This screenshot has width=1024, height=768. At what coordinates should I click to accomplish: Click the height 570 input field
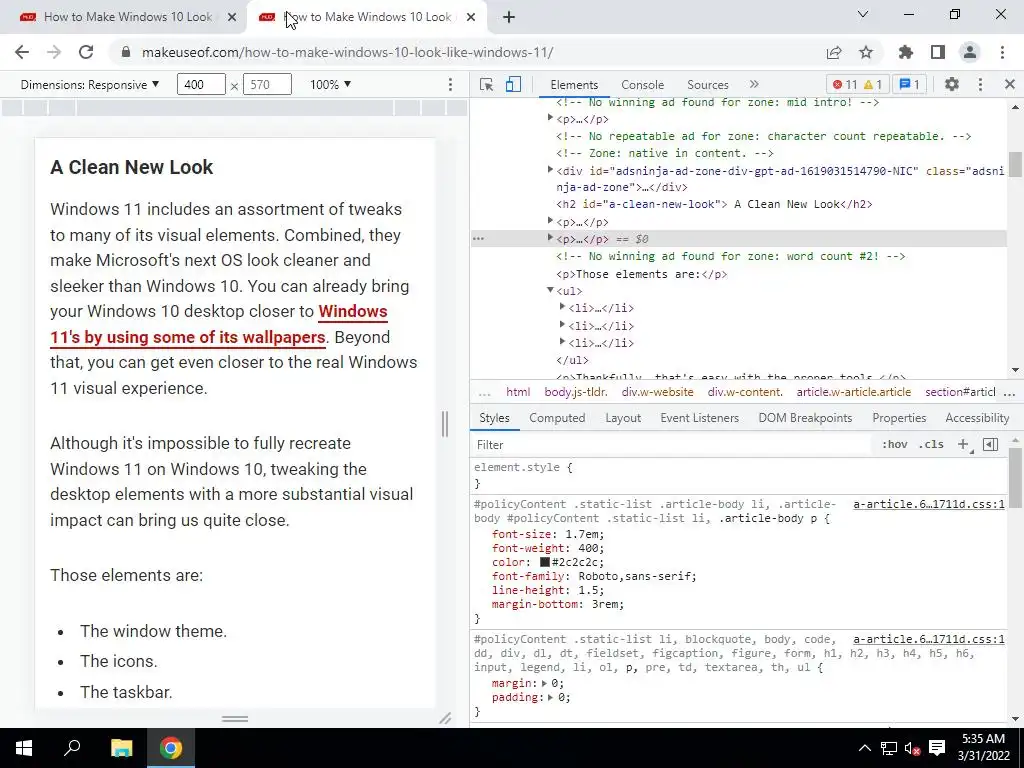click(266, 84)
